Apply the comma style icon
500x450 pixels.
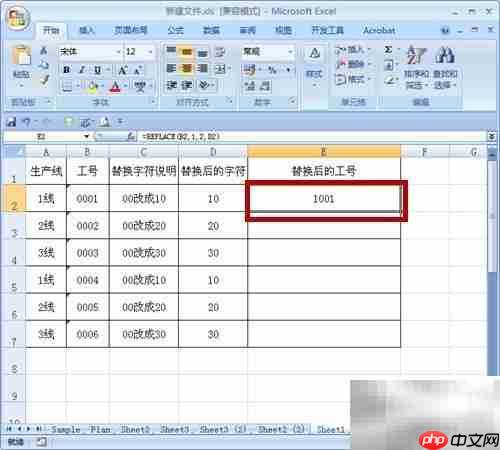click(288, 69)
